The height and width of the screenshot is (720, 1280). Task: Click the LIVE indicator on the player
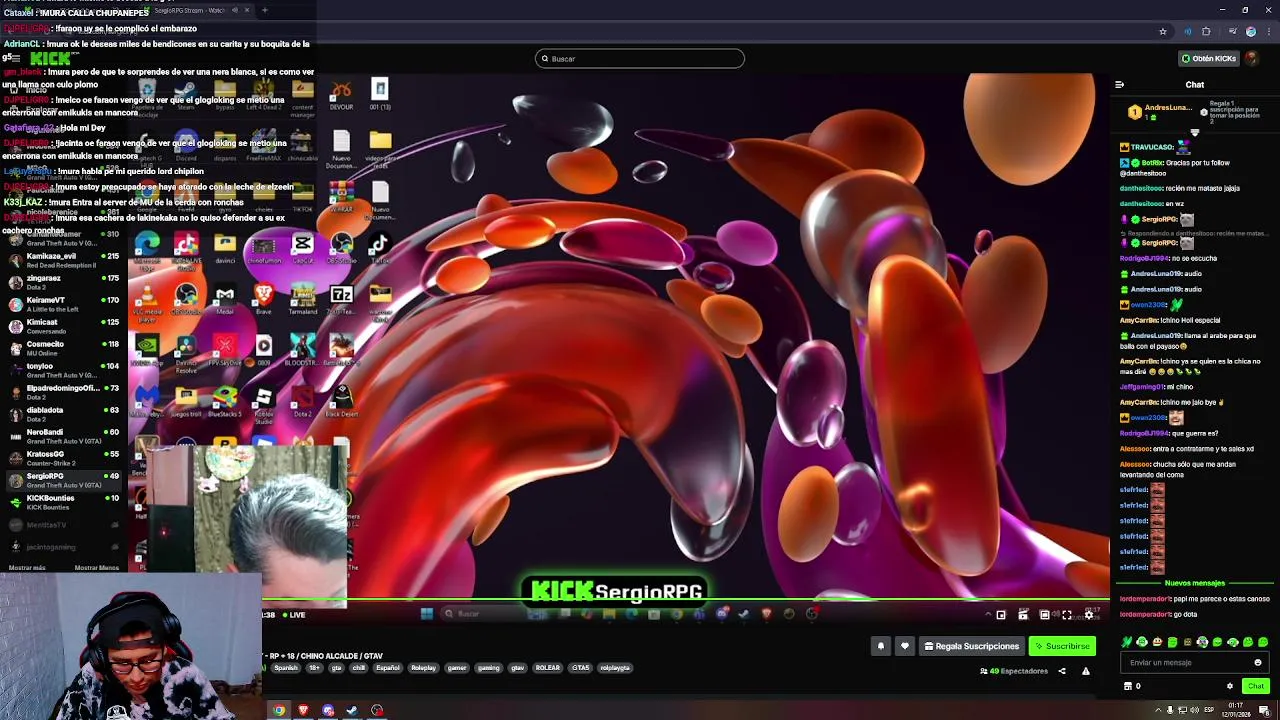point(293,615)
